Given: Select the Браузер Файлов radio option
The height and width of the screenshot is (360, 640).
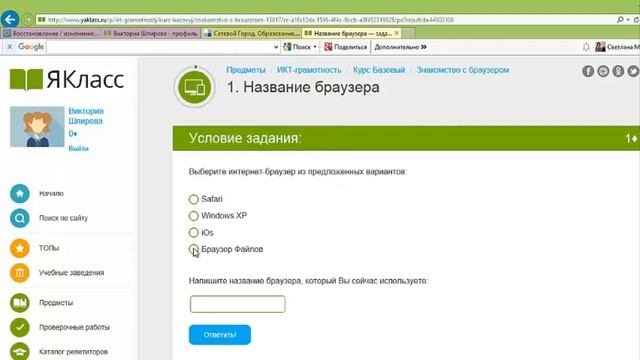Looking at the screenshot, I should pyautogui.click(x=193, y=249).
